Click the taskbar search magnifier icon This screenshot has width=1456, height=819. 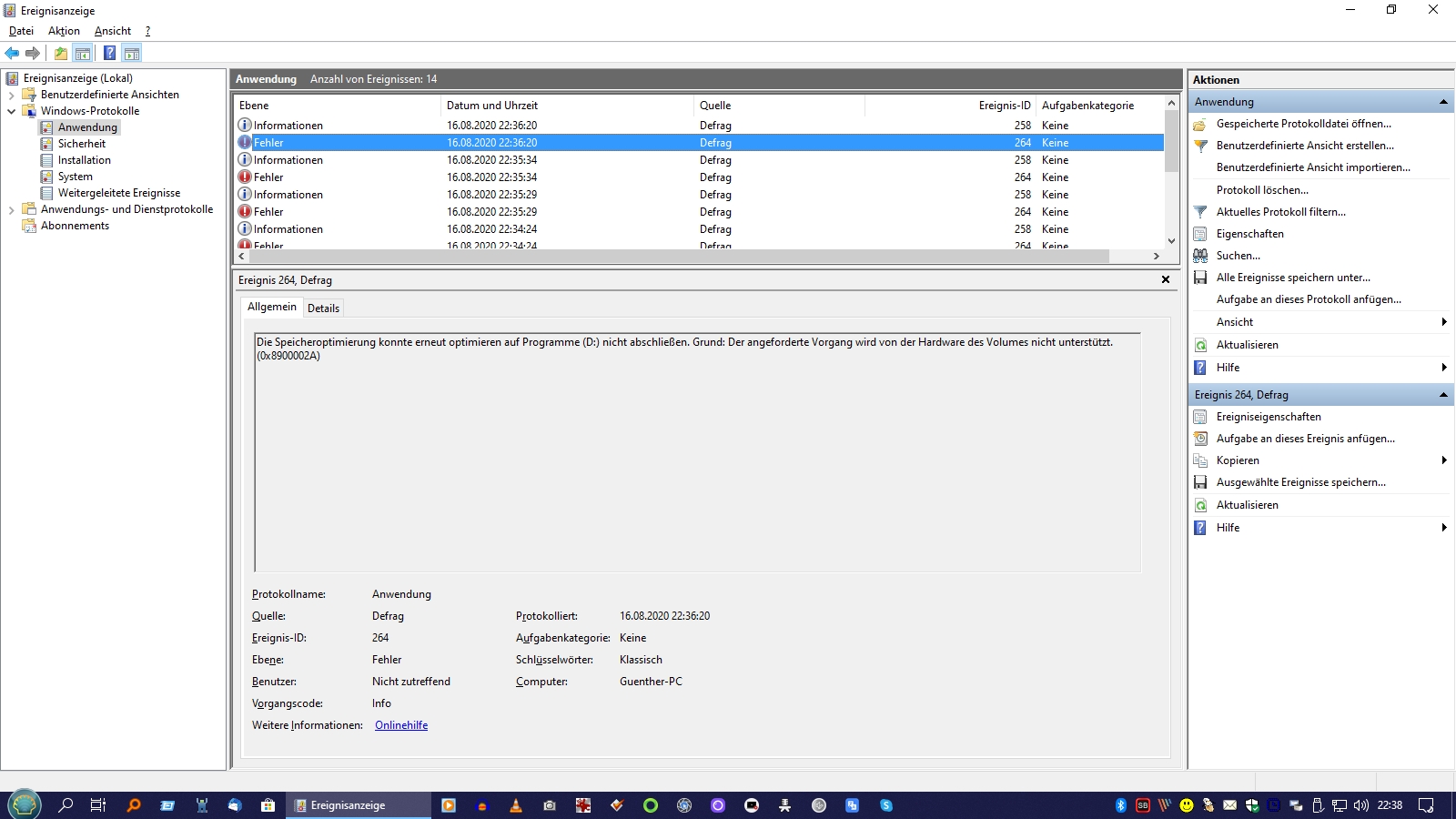66,805
